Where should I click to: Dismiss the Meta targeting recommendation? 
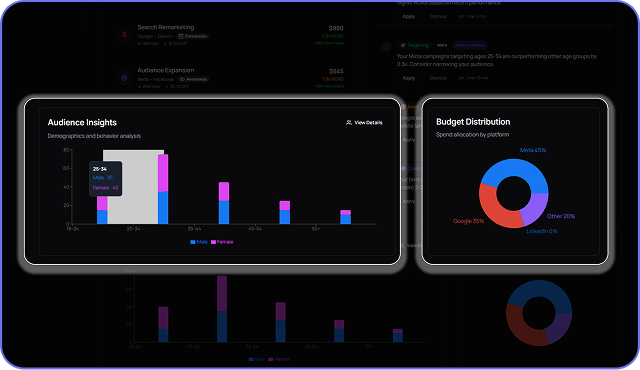point(438,78)
